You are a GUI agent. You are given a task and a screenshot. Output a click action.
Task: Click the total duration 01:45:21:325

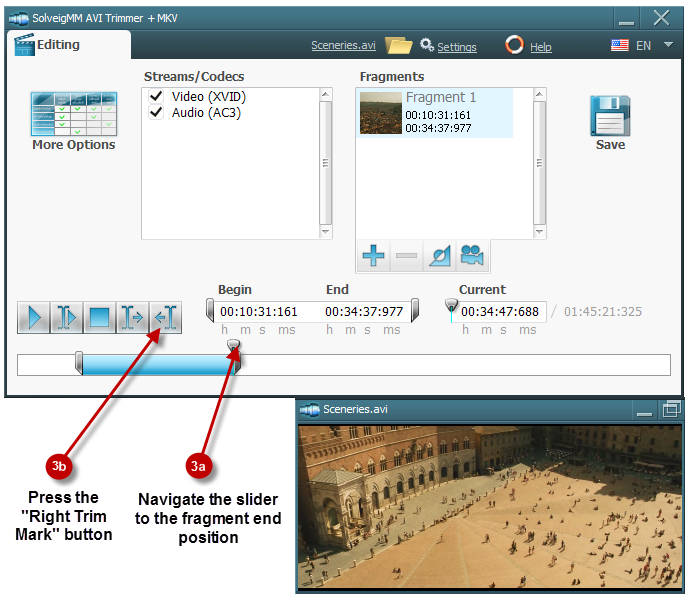602,312
